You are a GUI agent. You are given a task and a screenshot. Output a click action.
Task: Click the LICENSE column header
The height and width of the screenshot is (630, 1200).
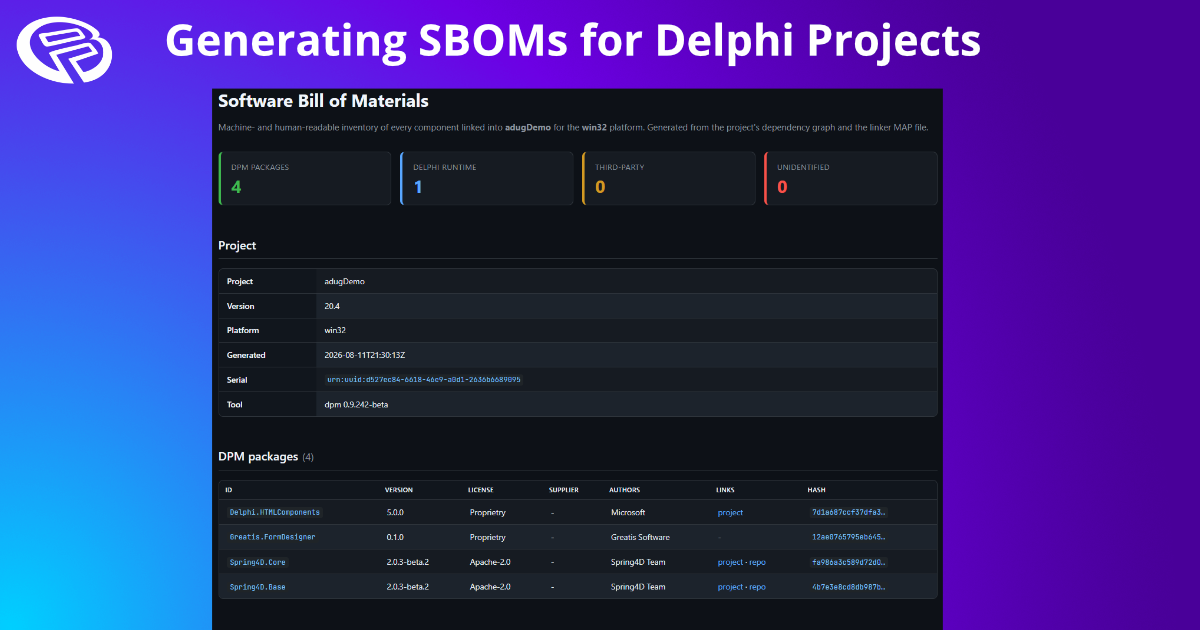[481, 490]
